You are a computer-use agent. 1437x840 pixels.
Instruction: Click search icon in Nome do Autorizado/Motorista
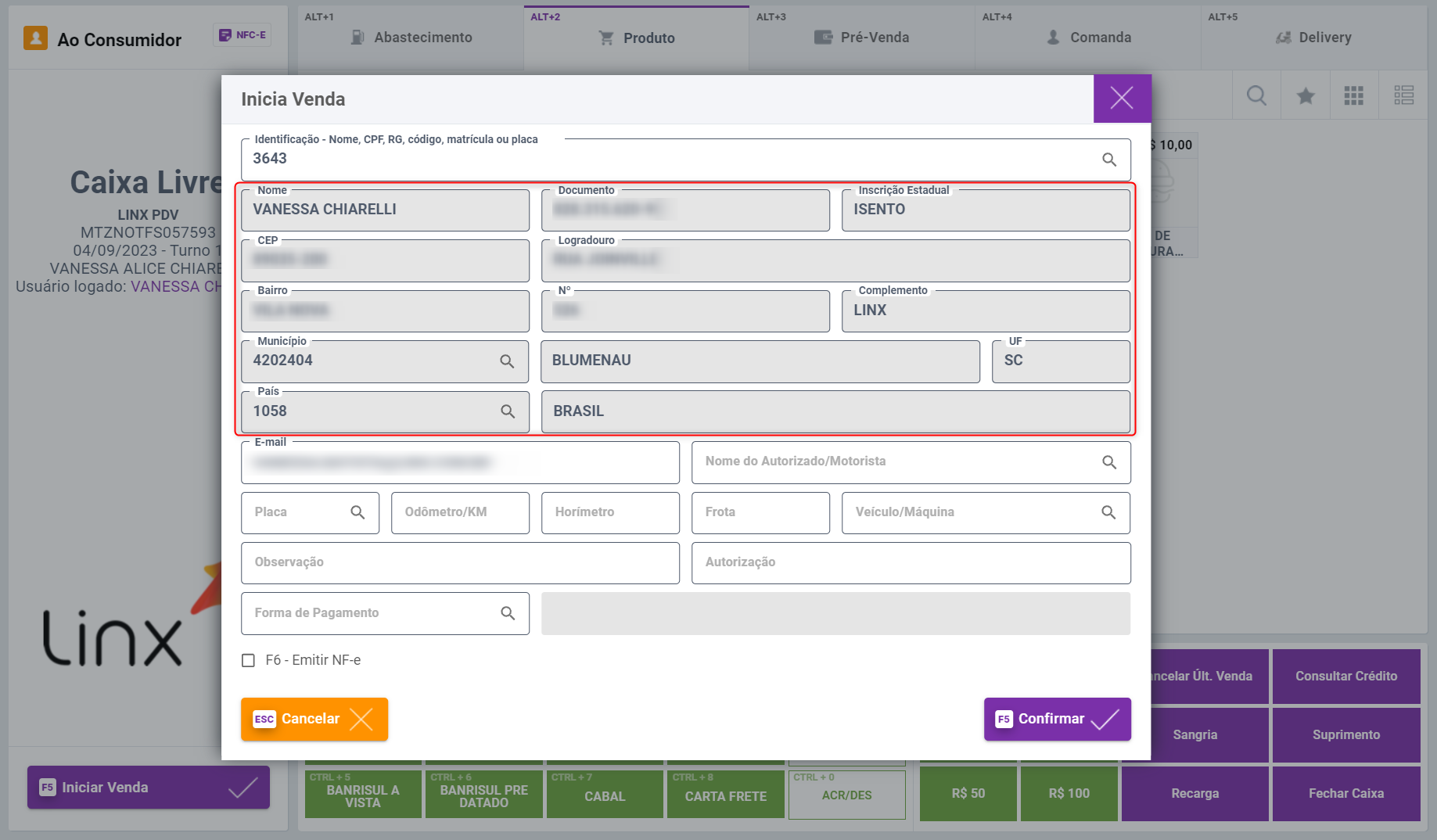tap(1108, 462)
